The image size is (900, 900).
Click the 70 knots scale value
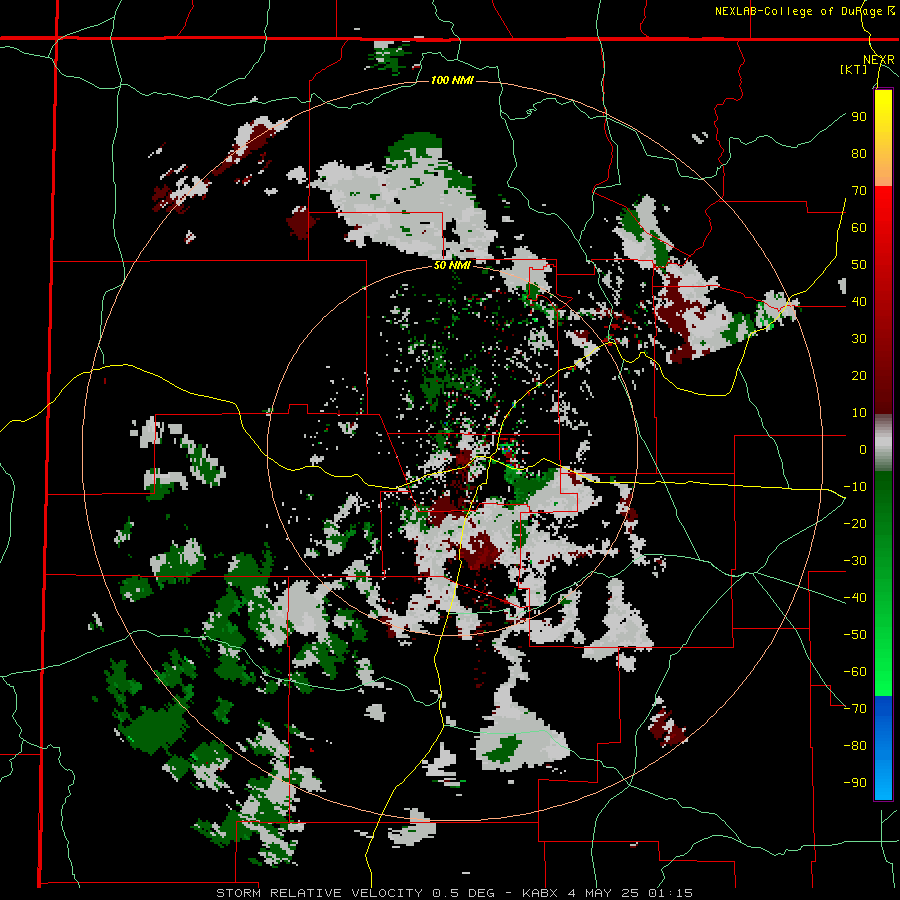[859, 191]
